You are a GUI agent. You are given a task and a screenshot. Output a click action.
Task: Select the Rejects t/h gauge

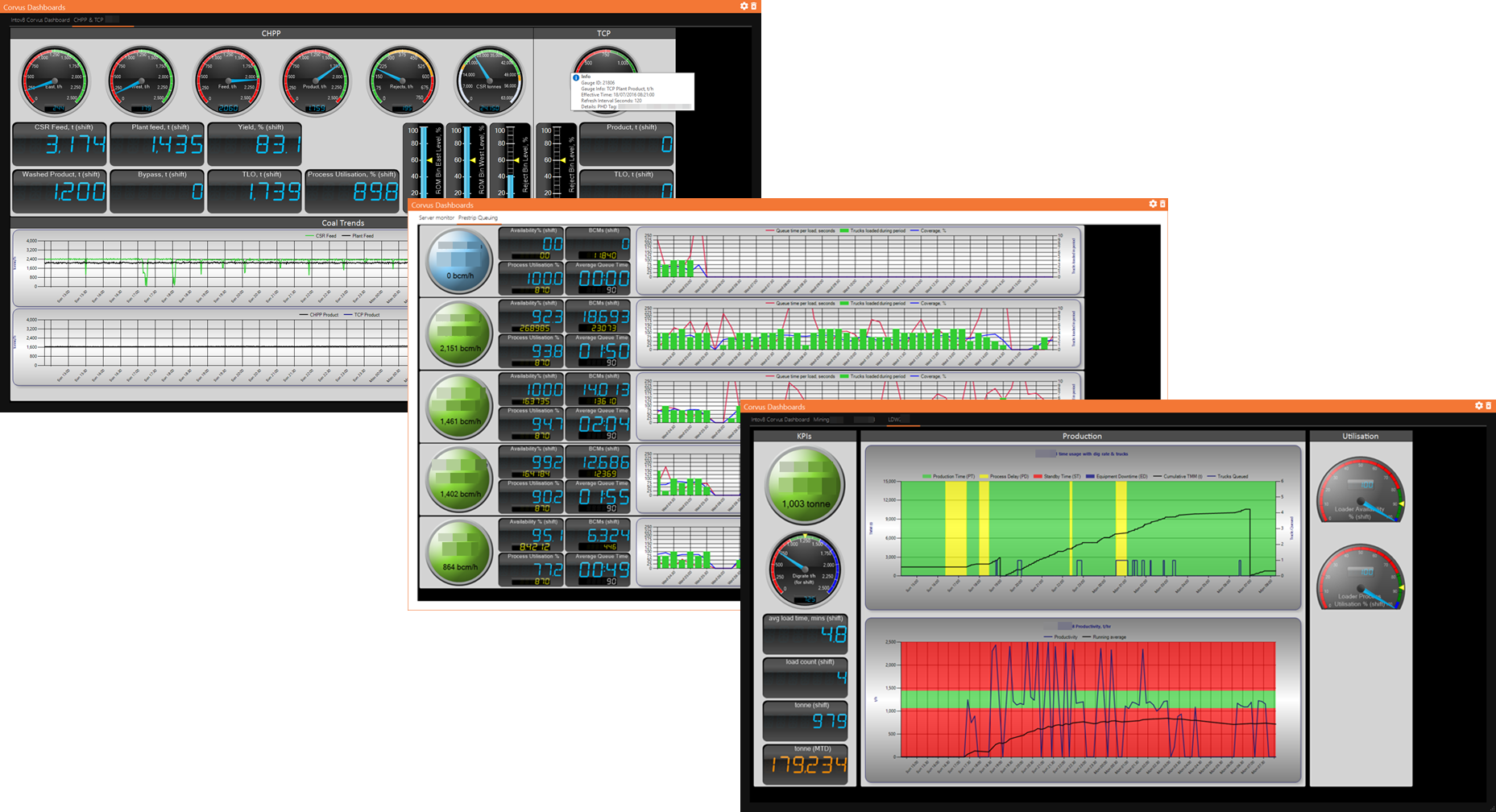(x=402, y=81)
